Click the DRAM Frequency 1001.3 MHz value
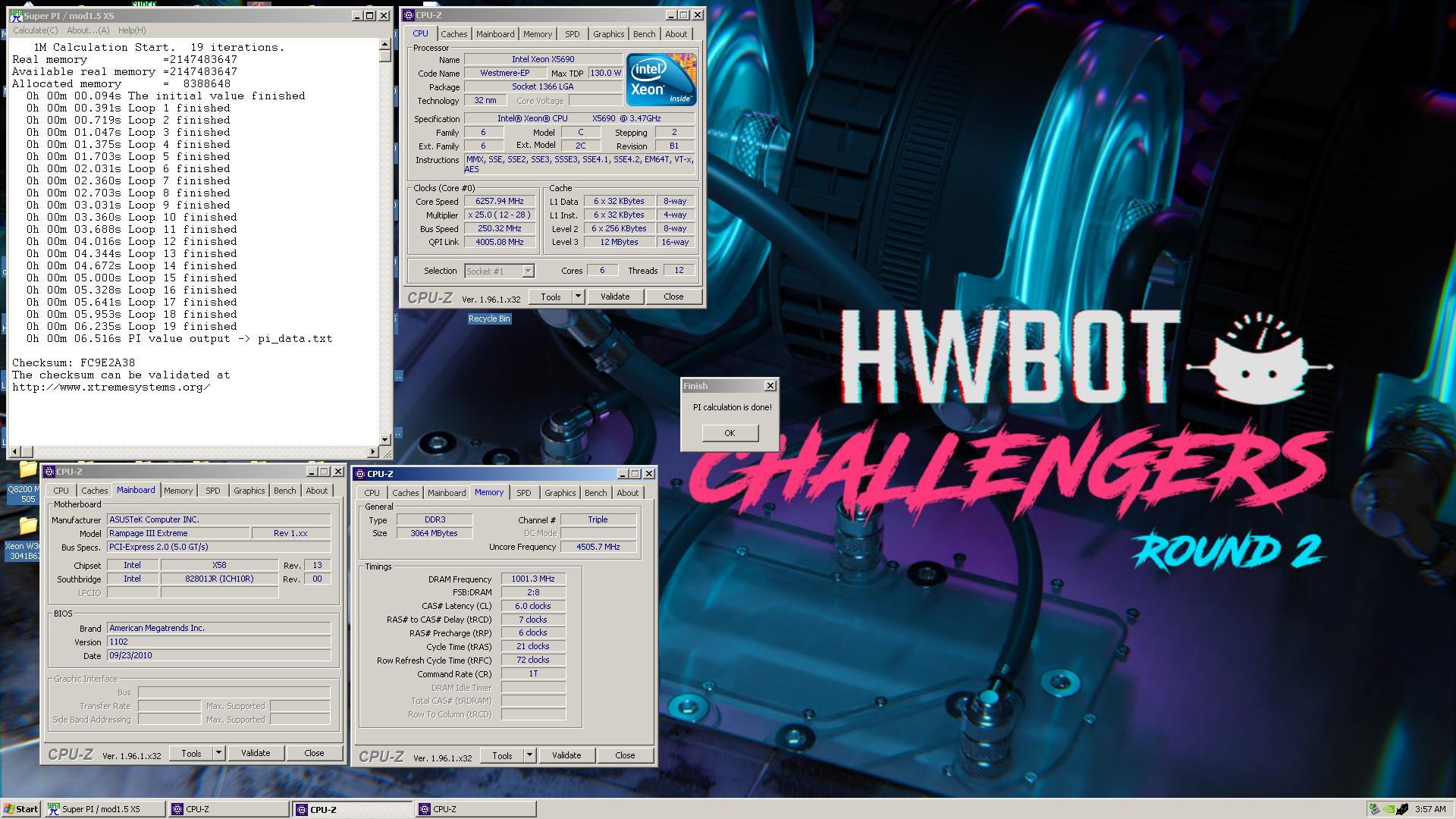The image size is (1456, 819). point(533,579)
